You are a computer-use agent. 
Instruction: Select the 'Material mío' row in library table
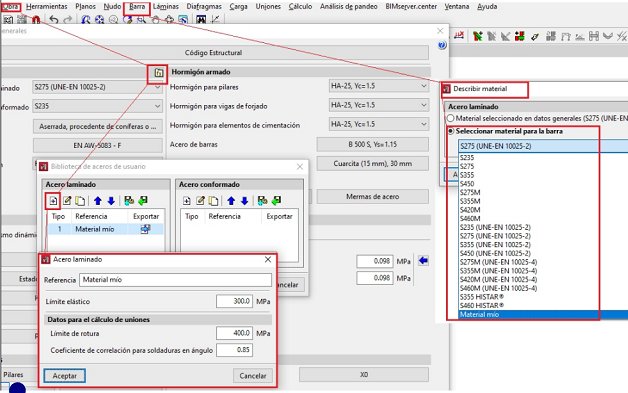(x=105, y=229)
